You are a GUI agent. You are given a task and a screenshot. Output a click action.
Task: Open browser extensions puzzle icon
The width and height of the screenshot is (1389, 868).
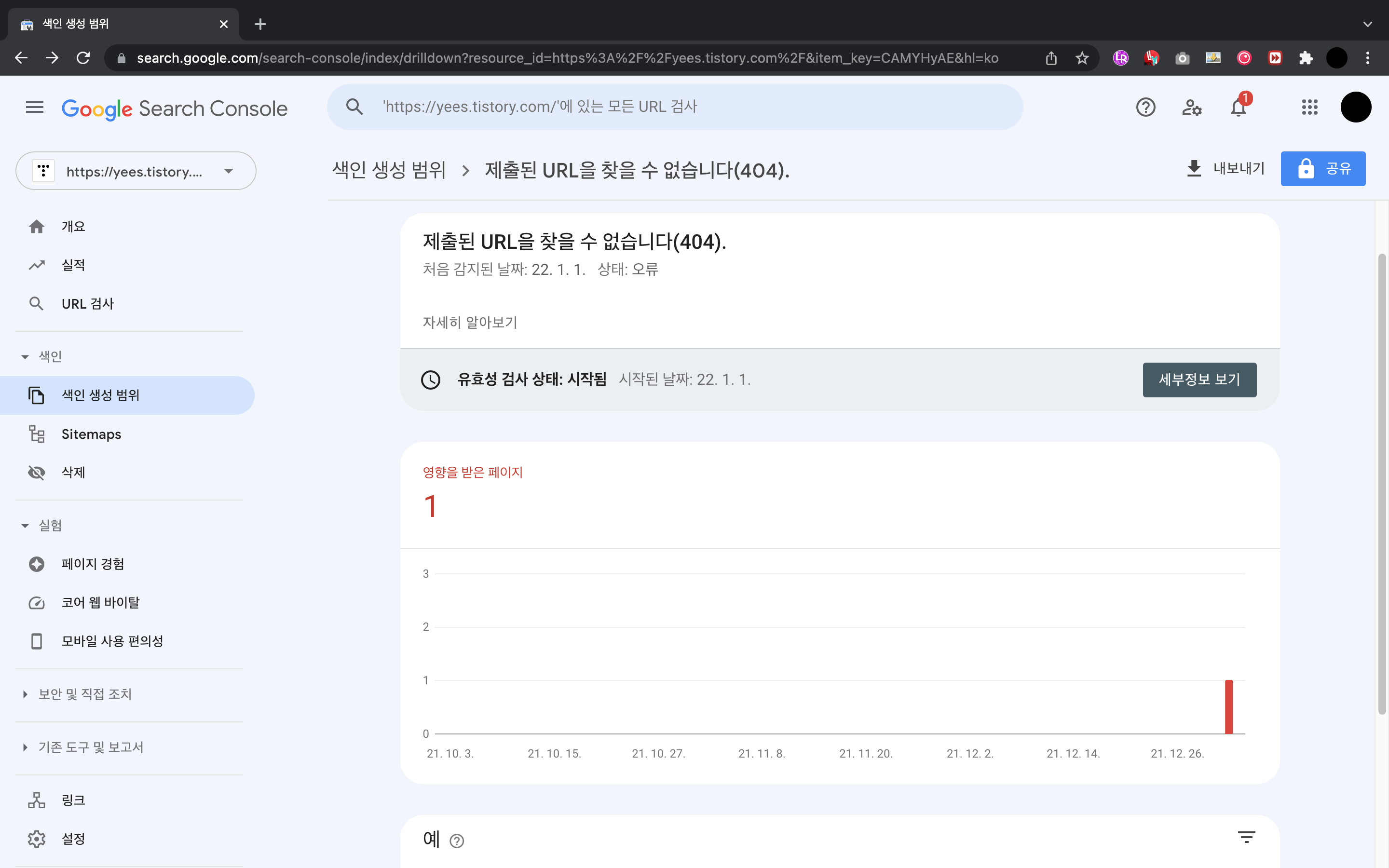click(1306, 58)
